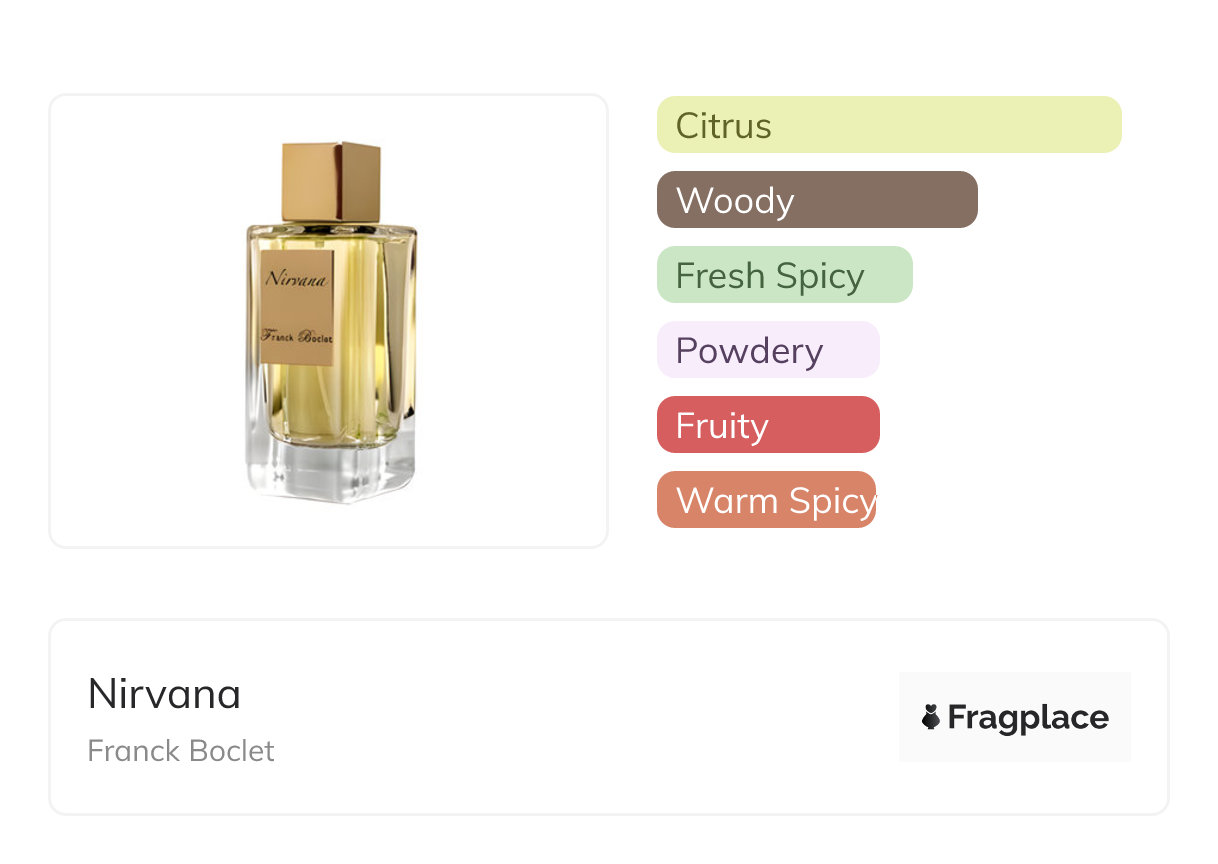The image size is (1218, 864).
Task: Click the gold cap of the bottle
Action: coord(331,181)
